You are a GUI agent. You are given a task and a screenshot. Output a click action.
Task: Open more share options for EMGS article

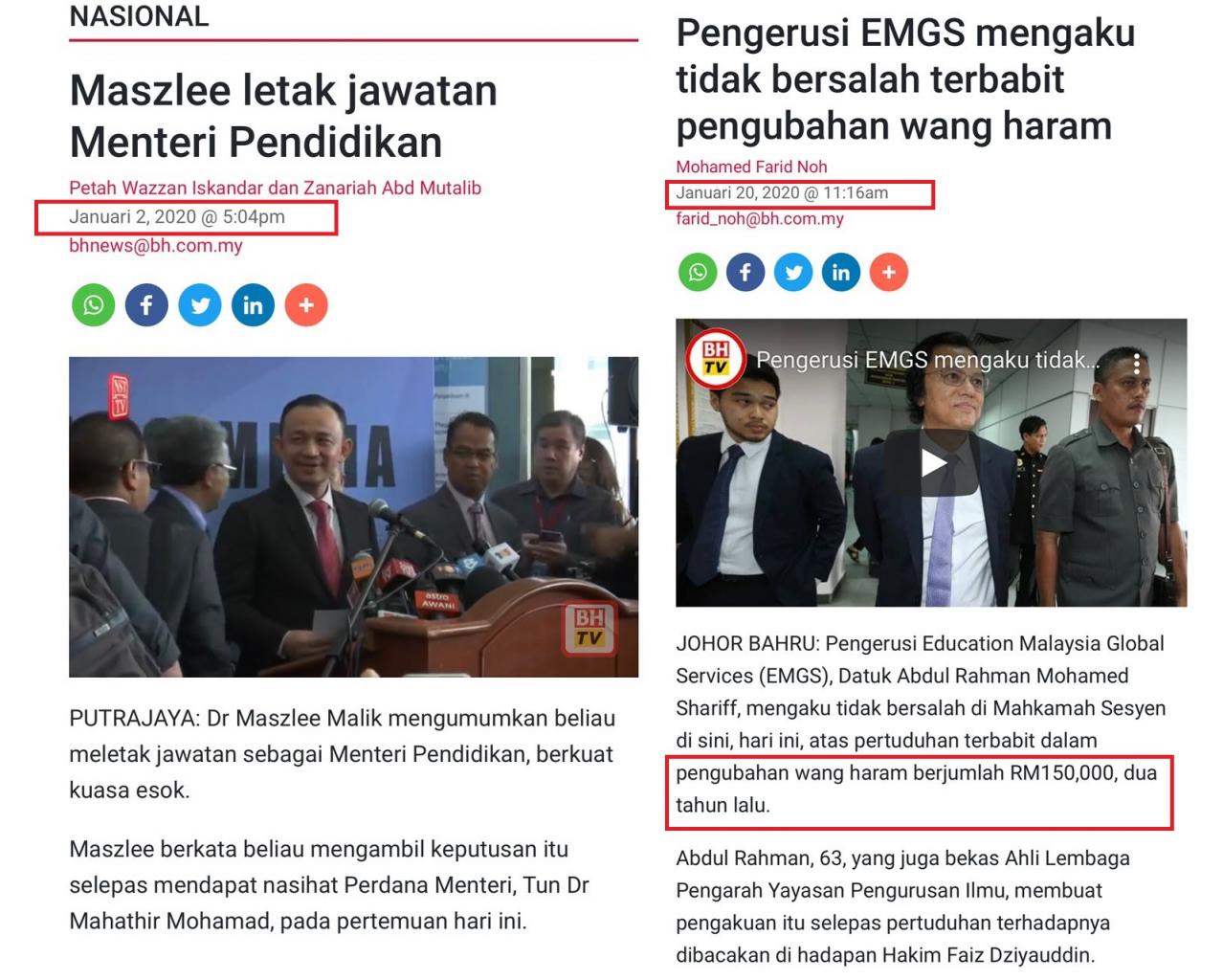click(889, 273)
